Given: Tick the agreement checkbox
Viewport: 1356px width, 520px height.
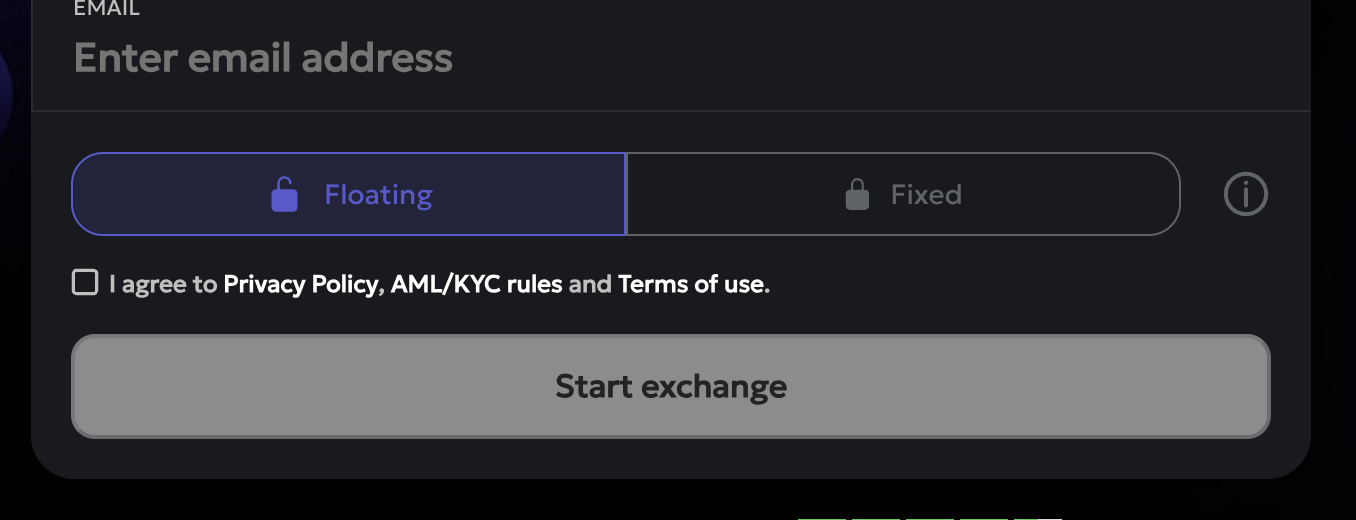Looking at the screenshot, I should [85, 283].
